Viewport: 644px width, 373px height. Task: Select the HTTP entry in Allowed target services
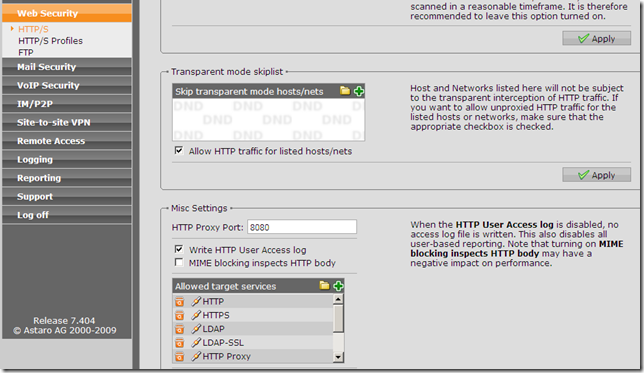tap(253, 301)
